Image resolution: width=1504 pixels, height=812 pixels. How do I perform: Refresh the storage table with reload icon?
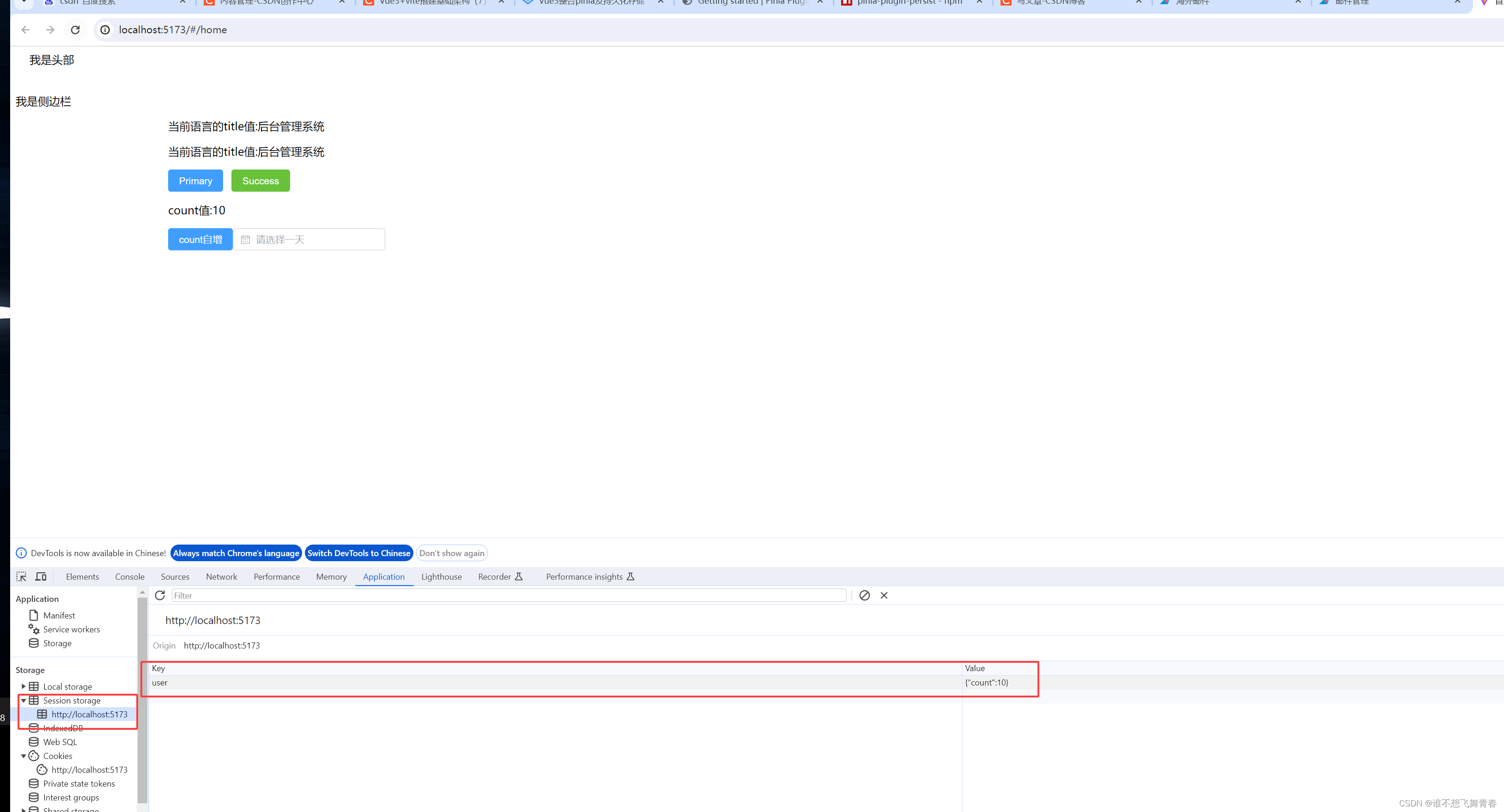click(160, 595)
